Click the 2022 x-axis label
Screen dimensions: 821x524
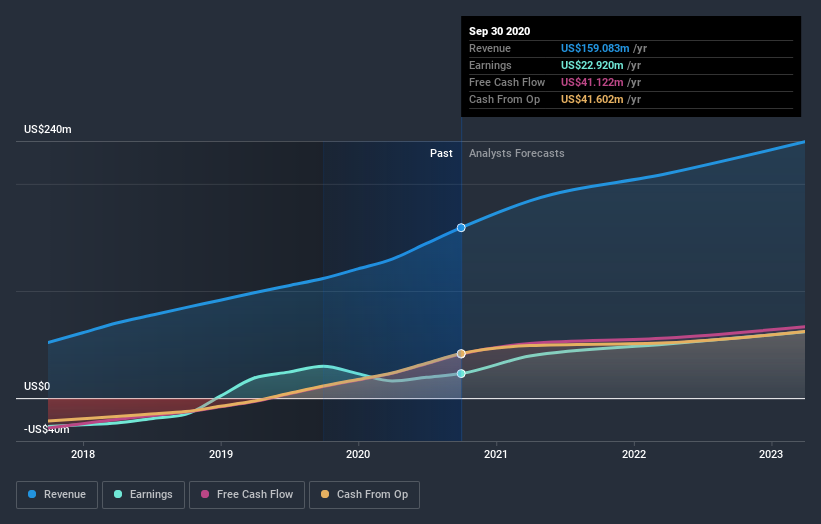click(x=634, y=454)
